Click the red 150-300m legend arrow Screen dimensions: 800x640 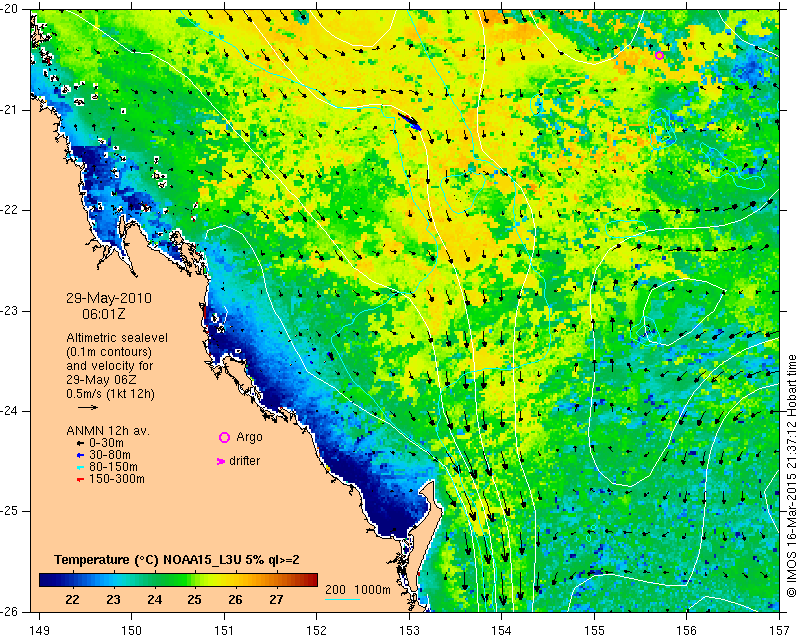click(x=80, y=480)
